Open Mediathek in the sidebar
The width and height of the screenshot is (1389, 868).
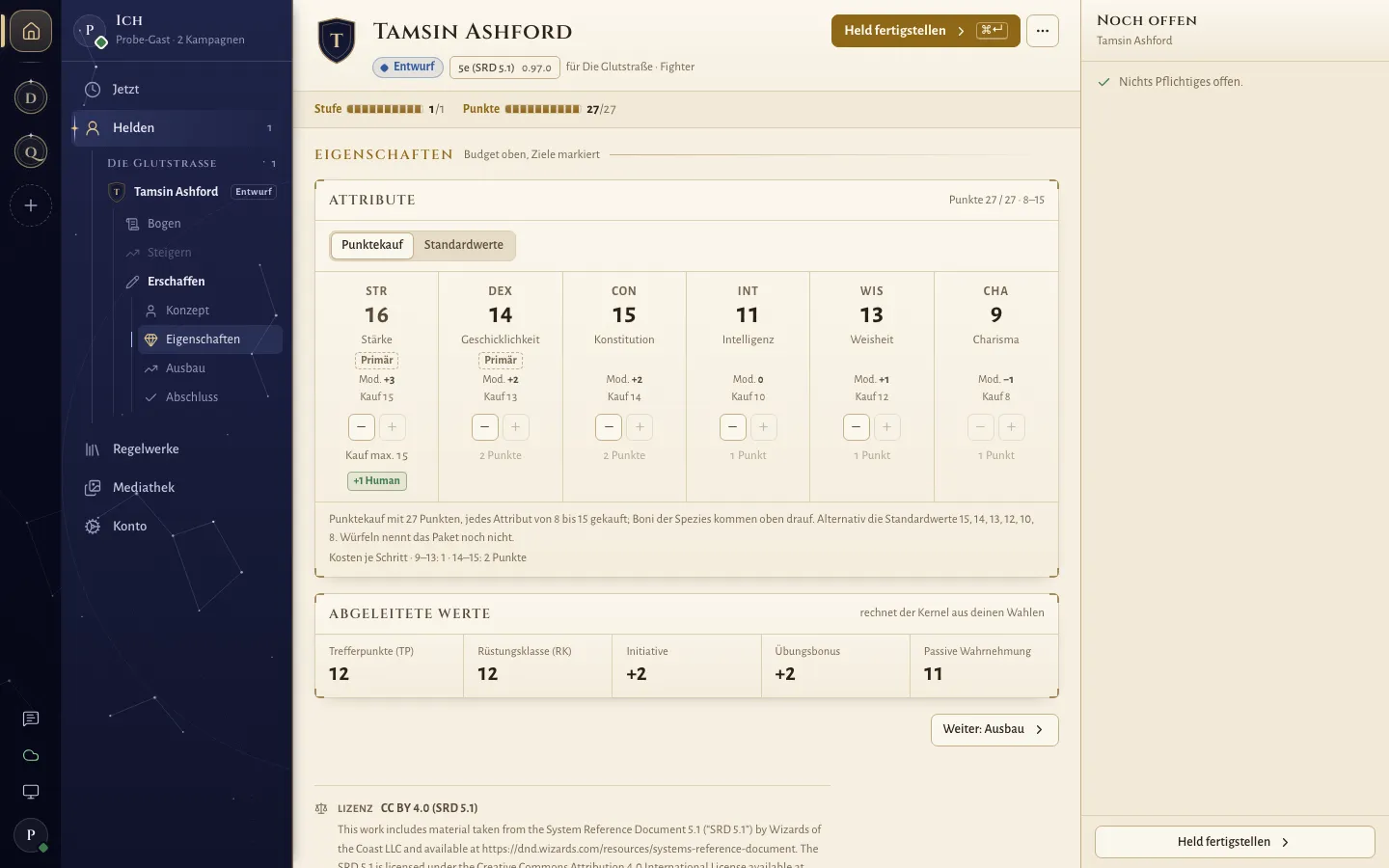click(177, 488)
